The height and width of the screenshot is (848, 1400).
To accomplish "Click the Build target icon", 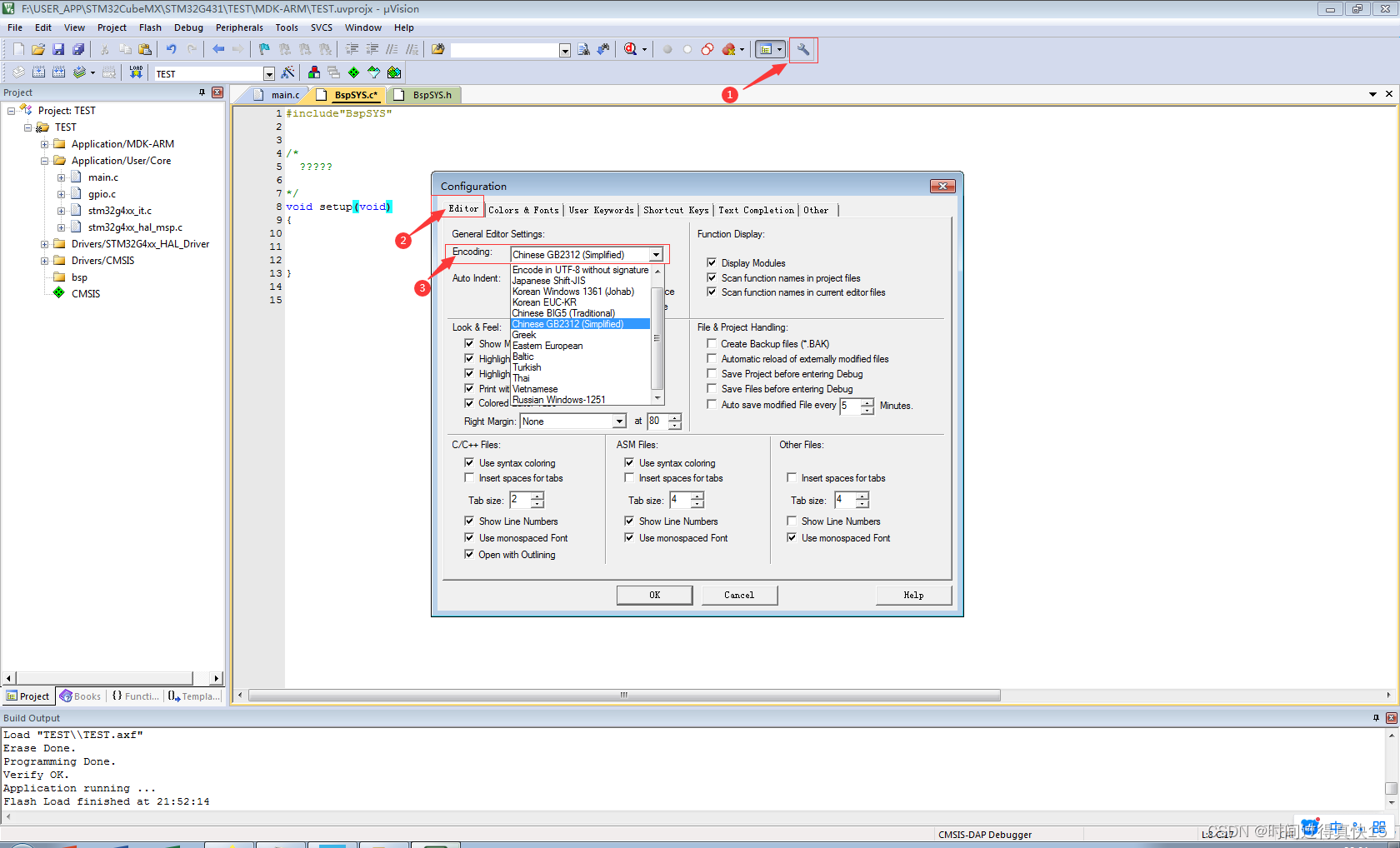I will (38, 72).
